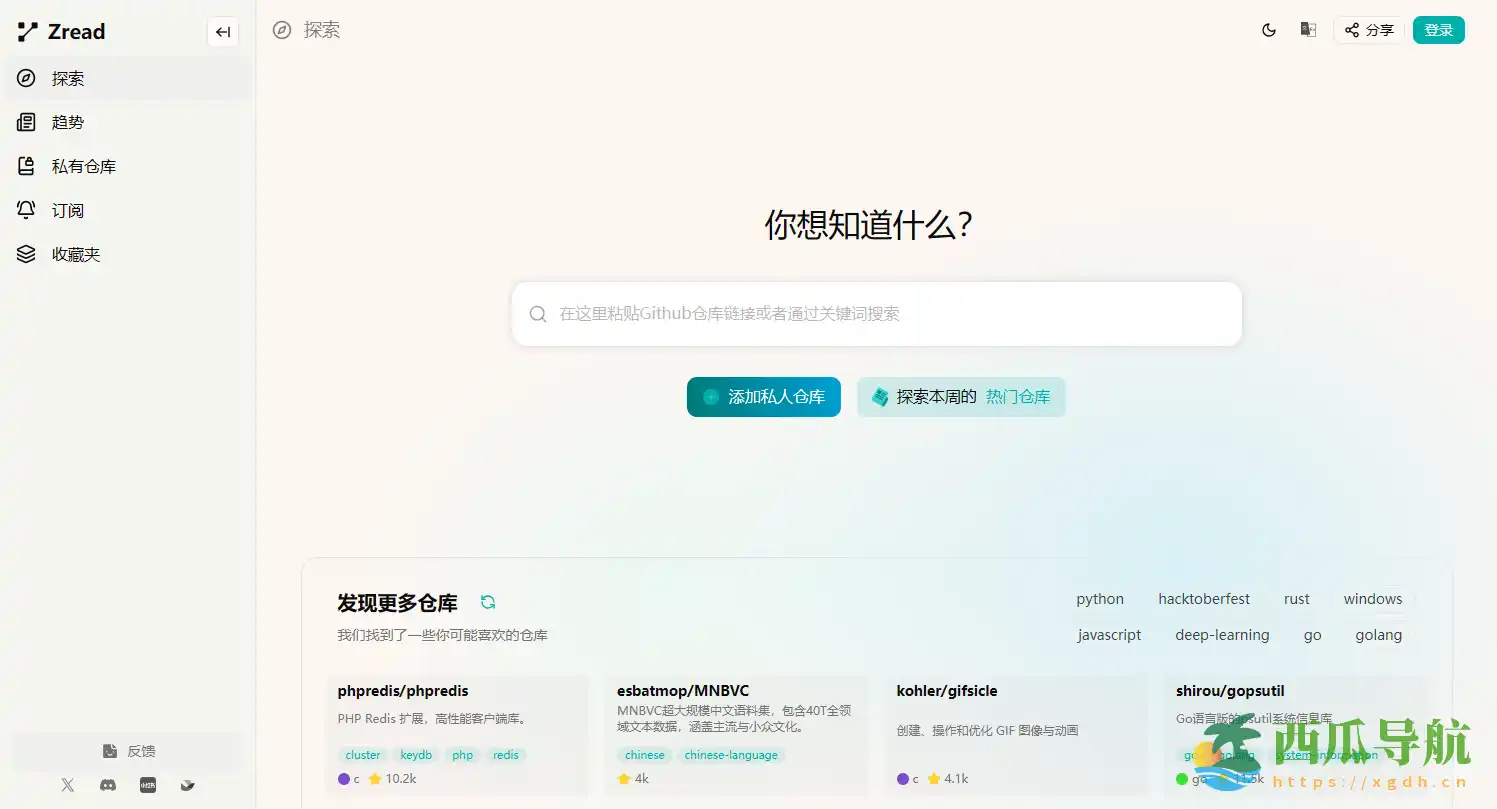Filter by the deep-learning topic tag
The height and width of the screenshot is (809, 1497).
(1222, 635)
